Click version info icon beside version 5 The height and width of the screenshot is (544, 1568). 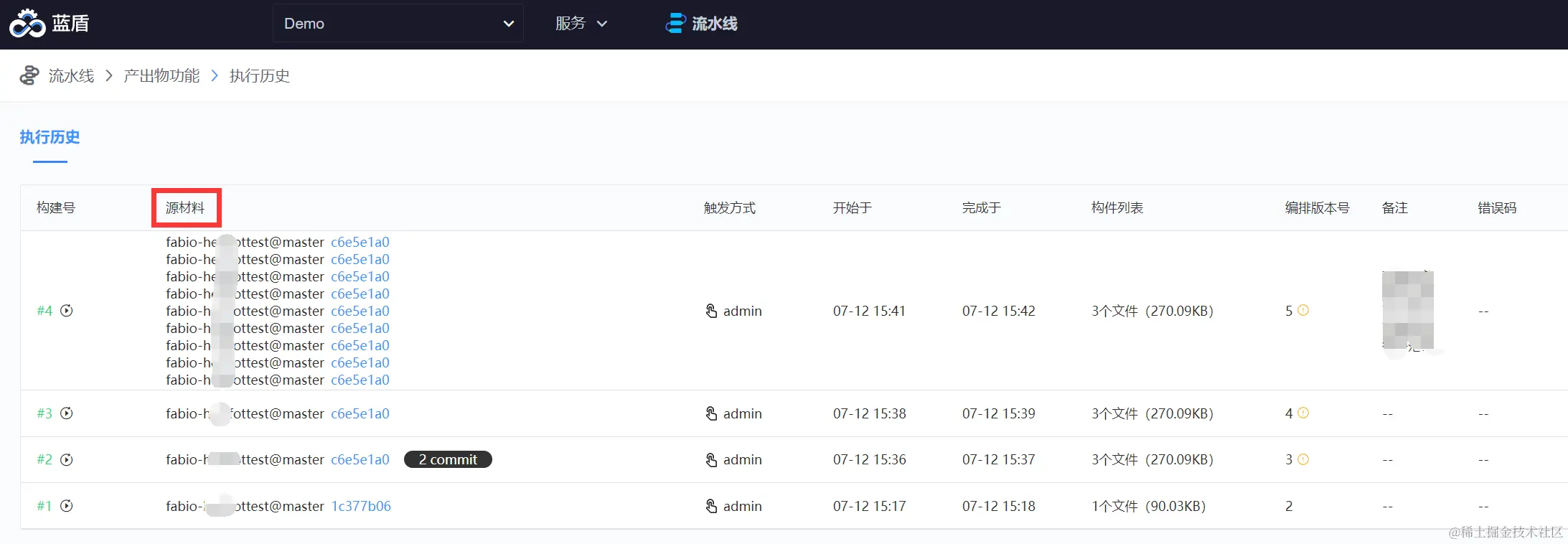pos(1303,310)
